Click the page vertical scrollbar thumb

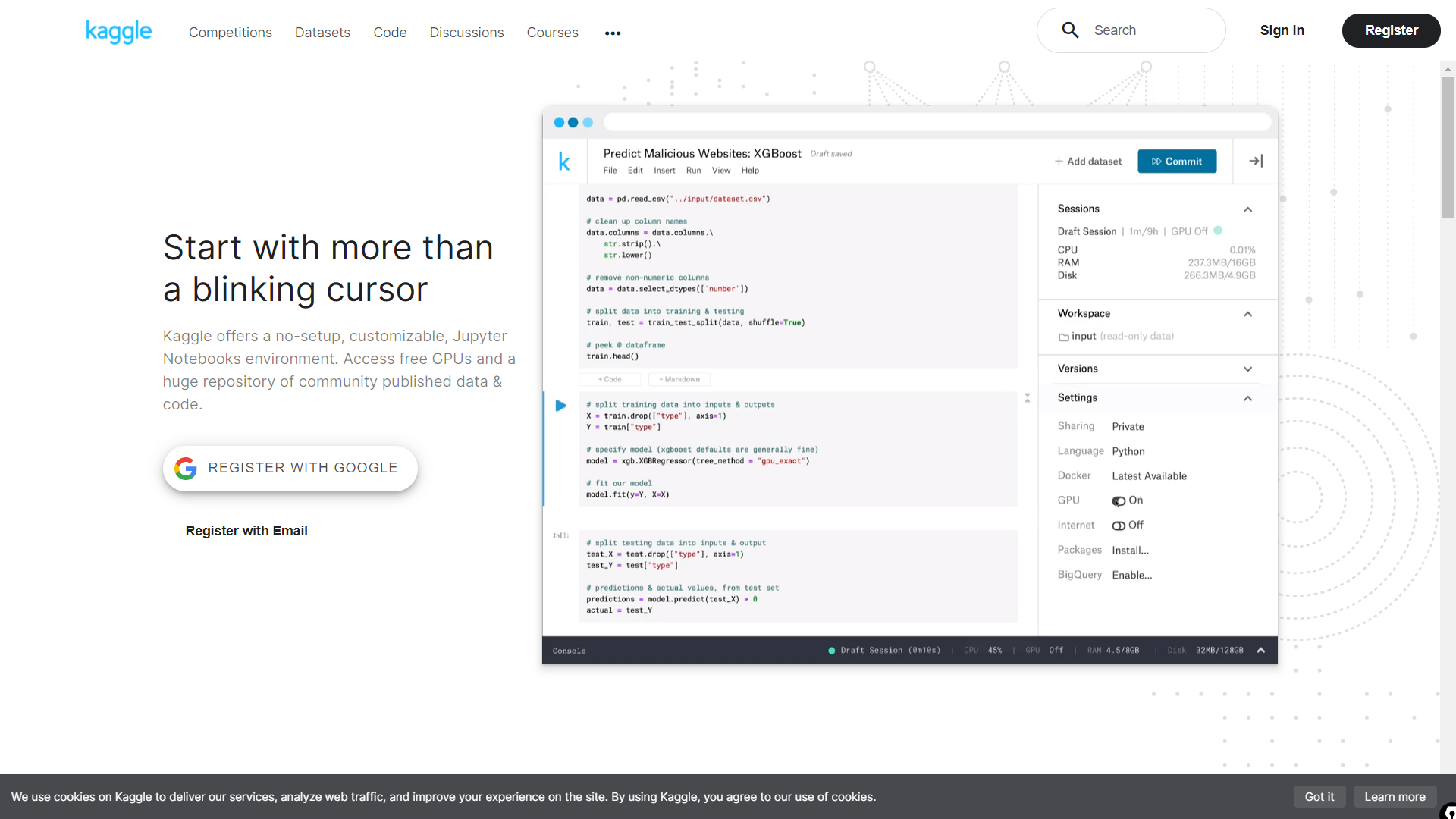1448,146
